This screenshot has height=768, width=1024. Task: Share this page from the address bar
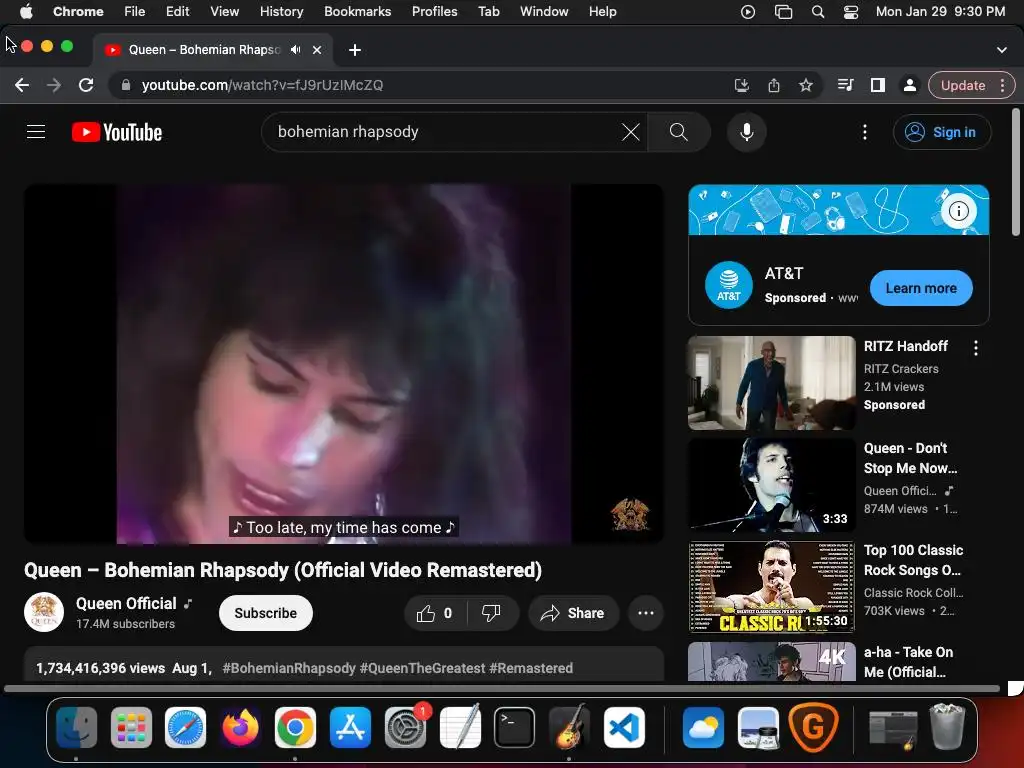[x=774, y=85]
